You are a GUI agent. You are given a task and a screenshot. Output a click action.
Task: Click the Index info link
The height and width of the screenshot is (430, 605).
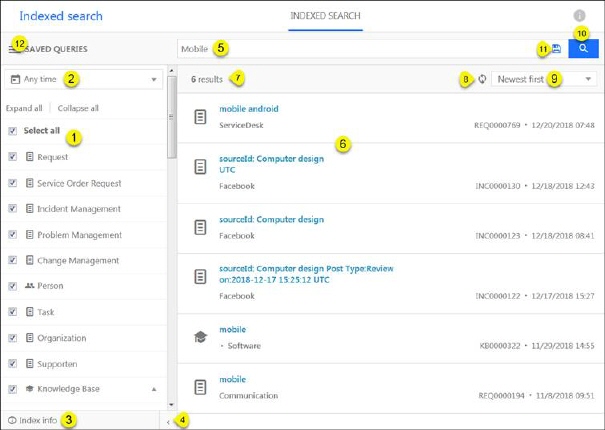(37, 421)
